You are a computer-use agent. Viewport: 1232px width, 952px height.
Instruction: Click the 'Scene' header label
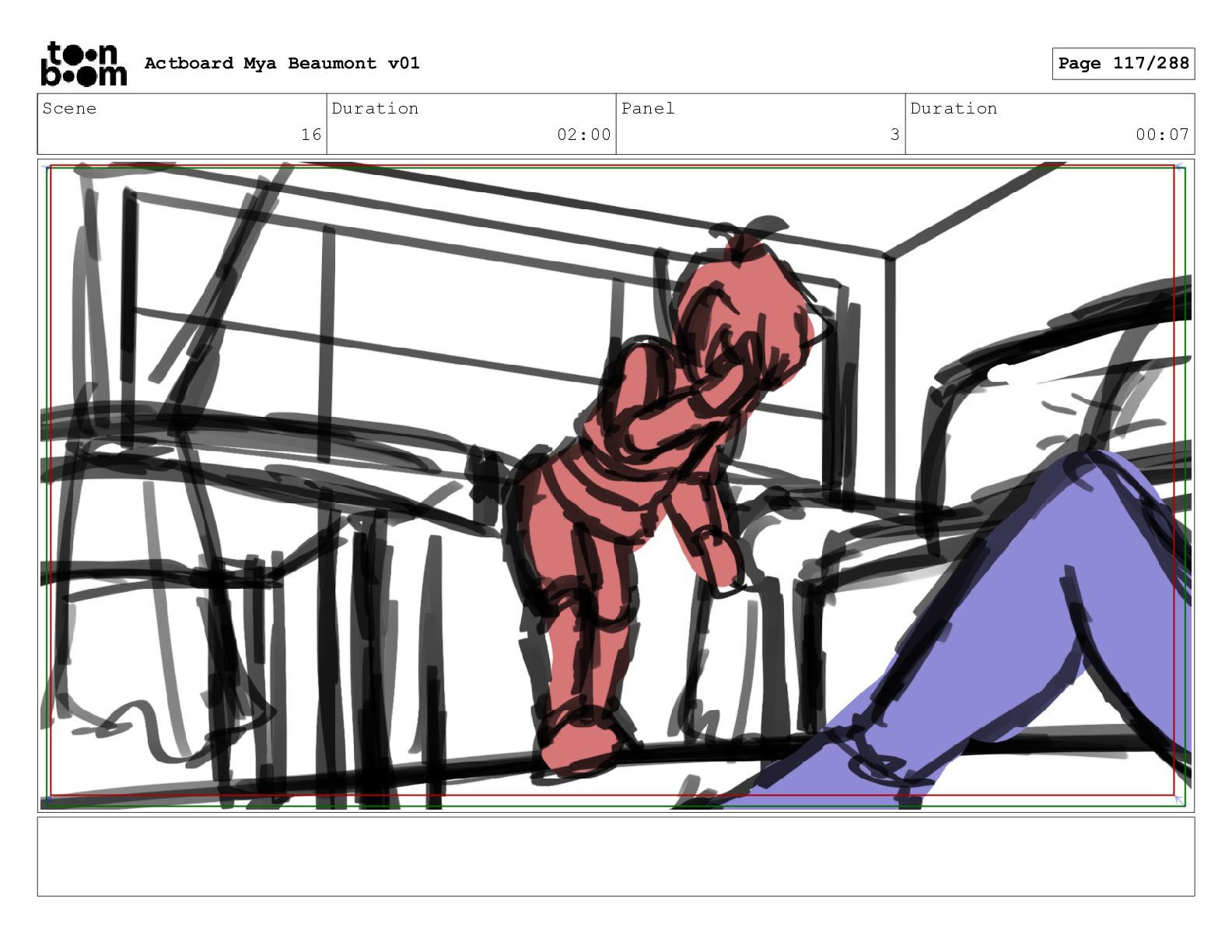(x=69, y=109)
